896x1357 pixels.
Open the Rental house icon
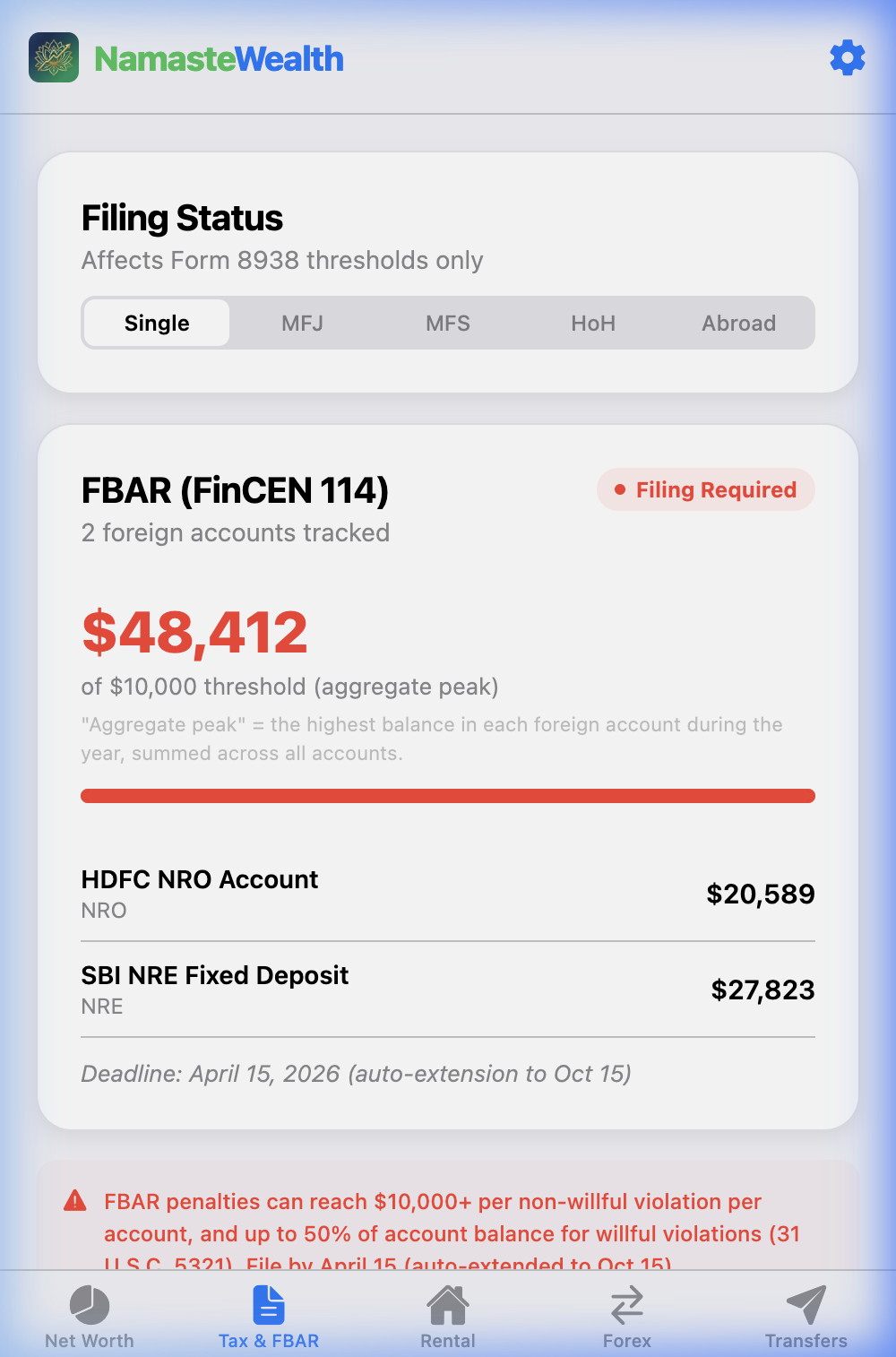[x=448, y=1305]
